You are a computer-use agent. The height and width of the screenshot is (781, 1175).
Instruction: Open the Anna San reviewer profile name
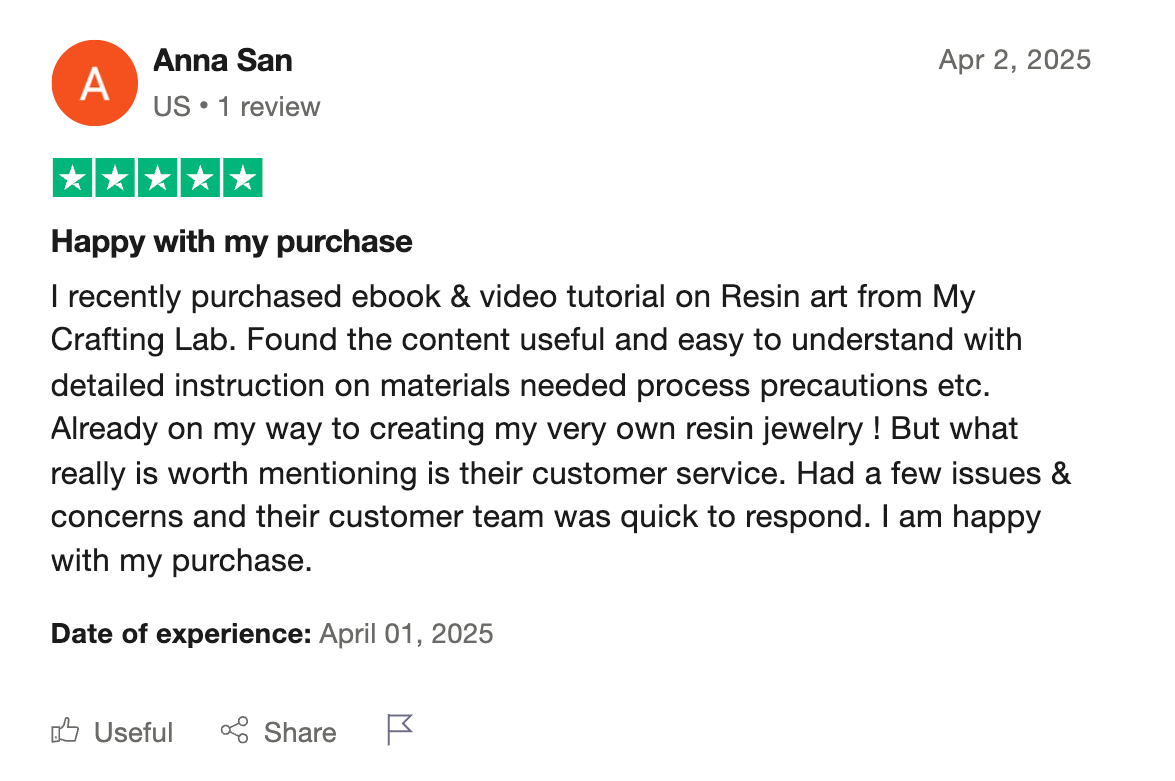pyautogui.click(x=222, y=60)
